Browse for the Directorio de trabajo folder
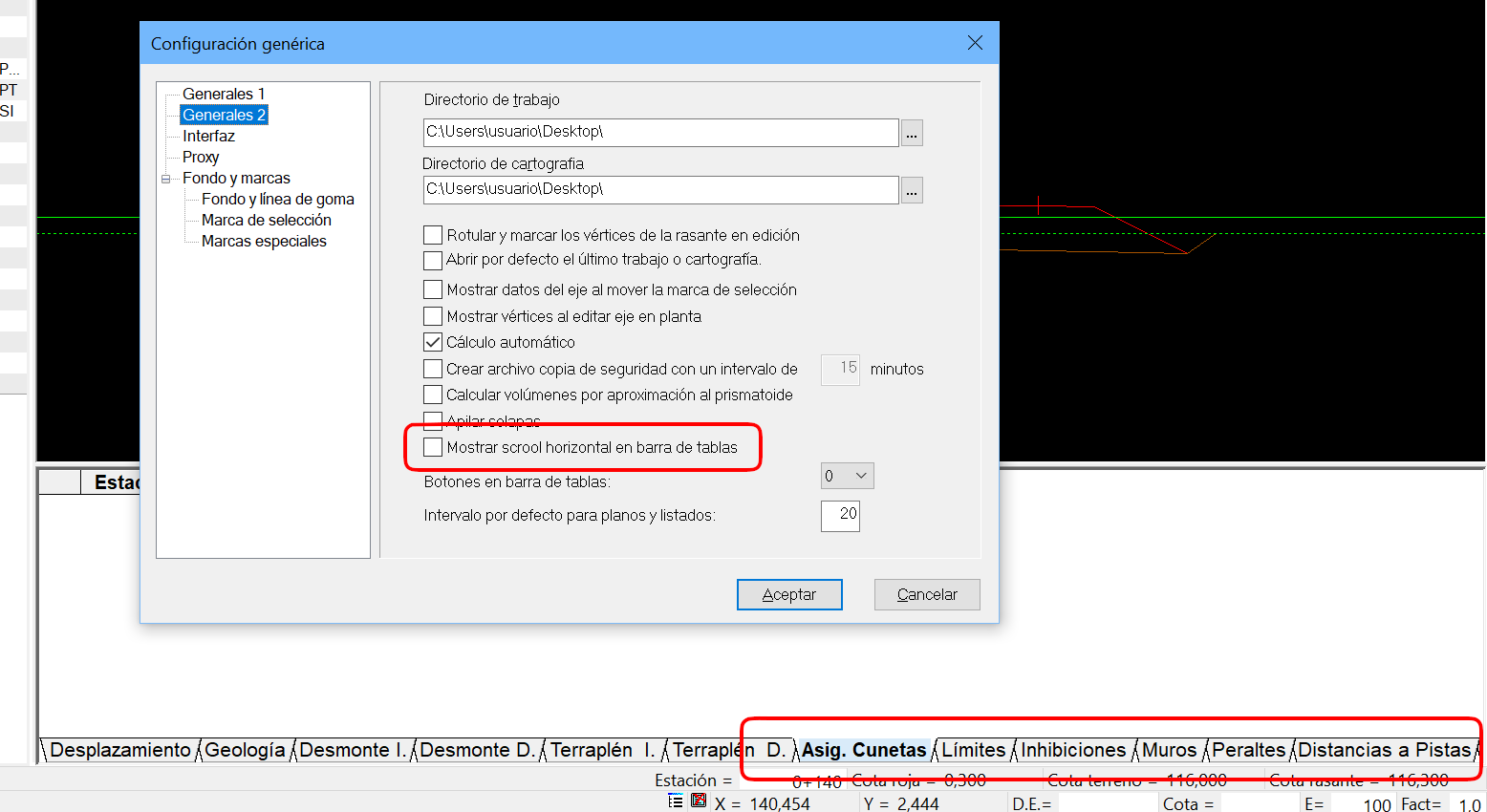This screenshot has width=1487, height=812. pos(912,134)
